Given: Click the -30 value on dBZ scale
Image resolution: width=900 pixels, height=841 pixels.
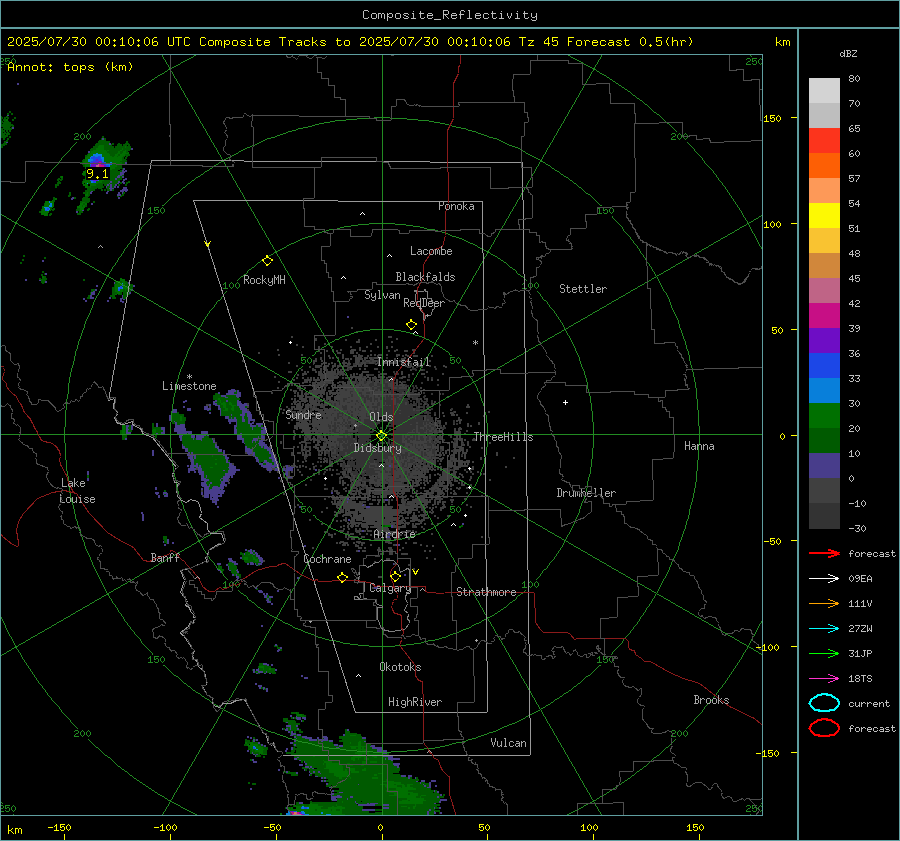Looking at the screenshot, I should 857,528.
